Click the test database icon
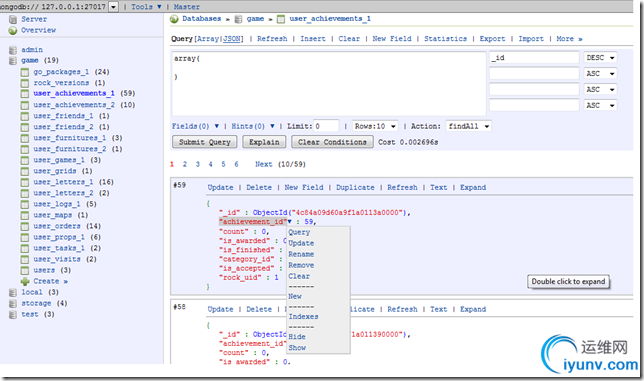Screen dimensions: 644x381 pyautogui.click(x=13, y=314)
